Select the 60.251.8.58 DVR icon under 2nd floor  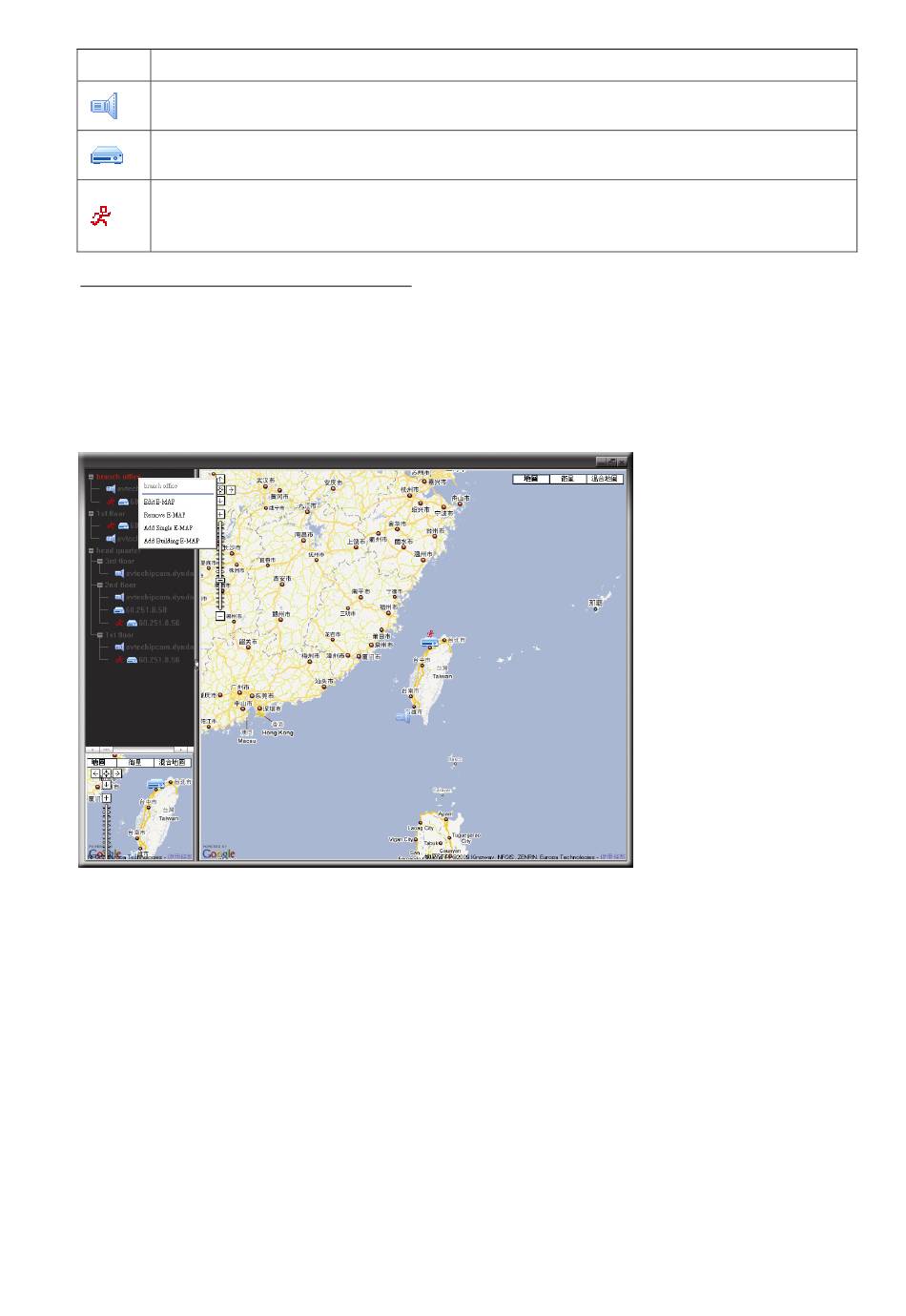pyautogui.click(x=119, y=610)
